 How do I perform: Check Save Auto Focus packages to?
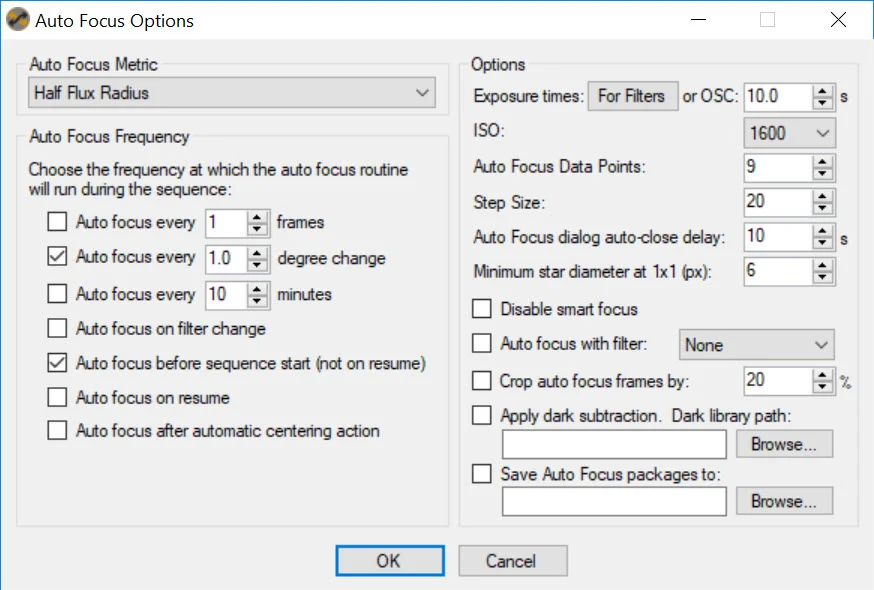[482, 473]
